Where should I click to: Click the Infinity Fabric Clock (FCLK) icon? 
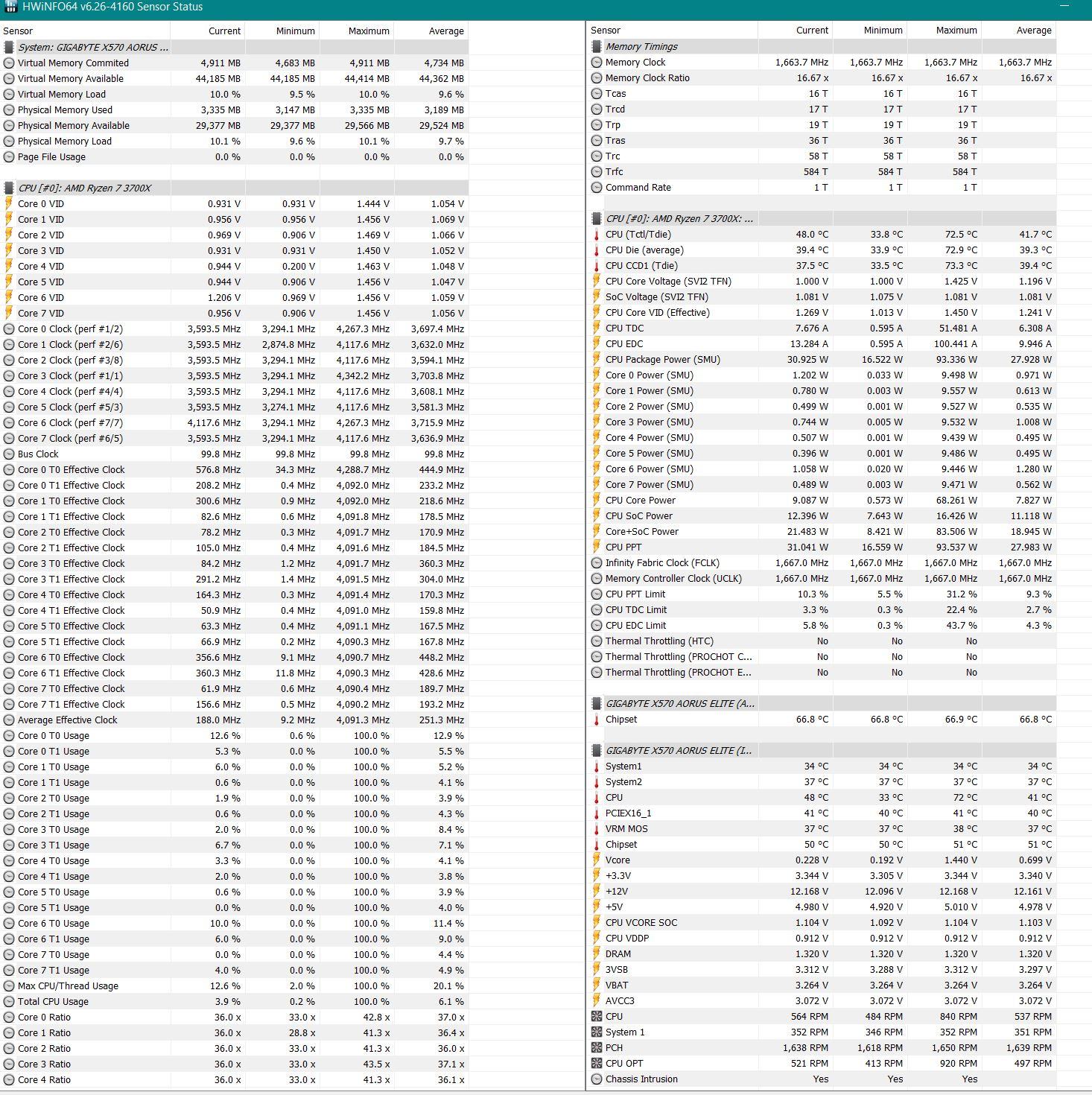point(597,562)
